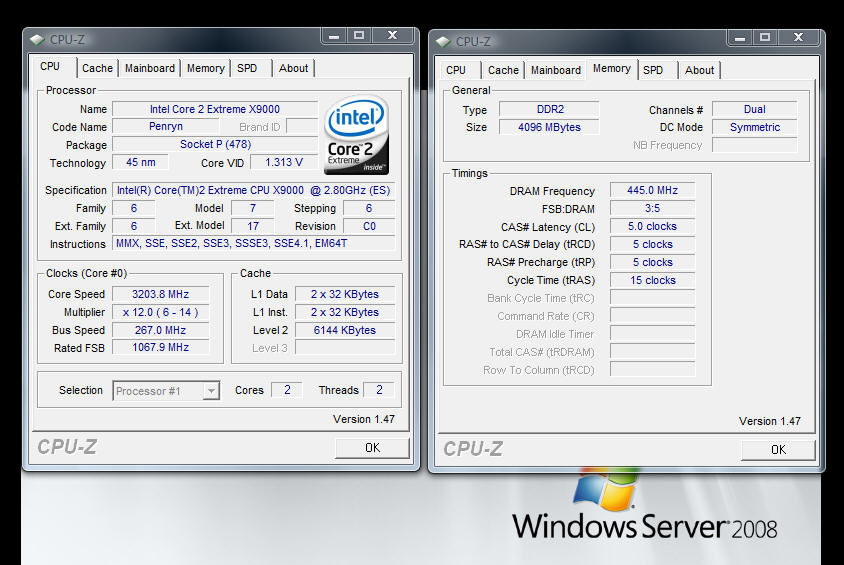Screen dimensions: 844x565
Task: Select the CPU tab in left window
Action: click(x=50, y=66)
